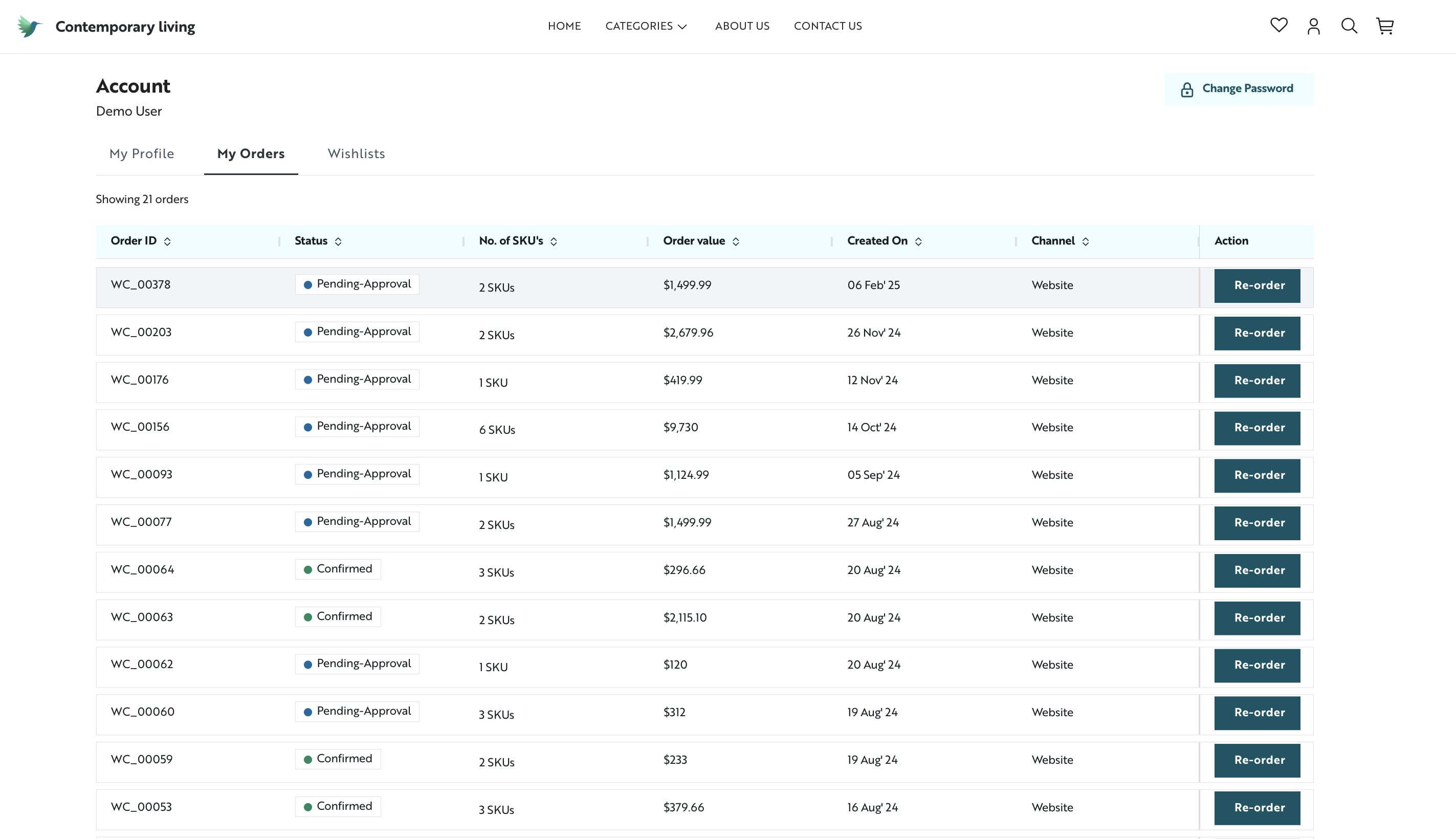Open the Contact Us page
The width and height of the screenshot is (1456, 839).
coord(827,26)
